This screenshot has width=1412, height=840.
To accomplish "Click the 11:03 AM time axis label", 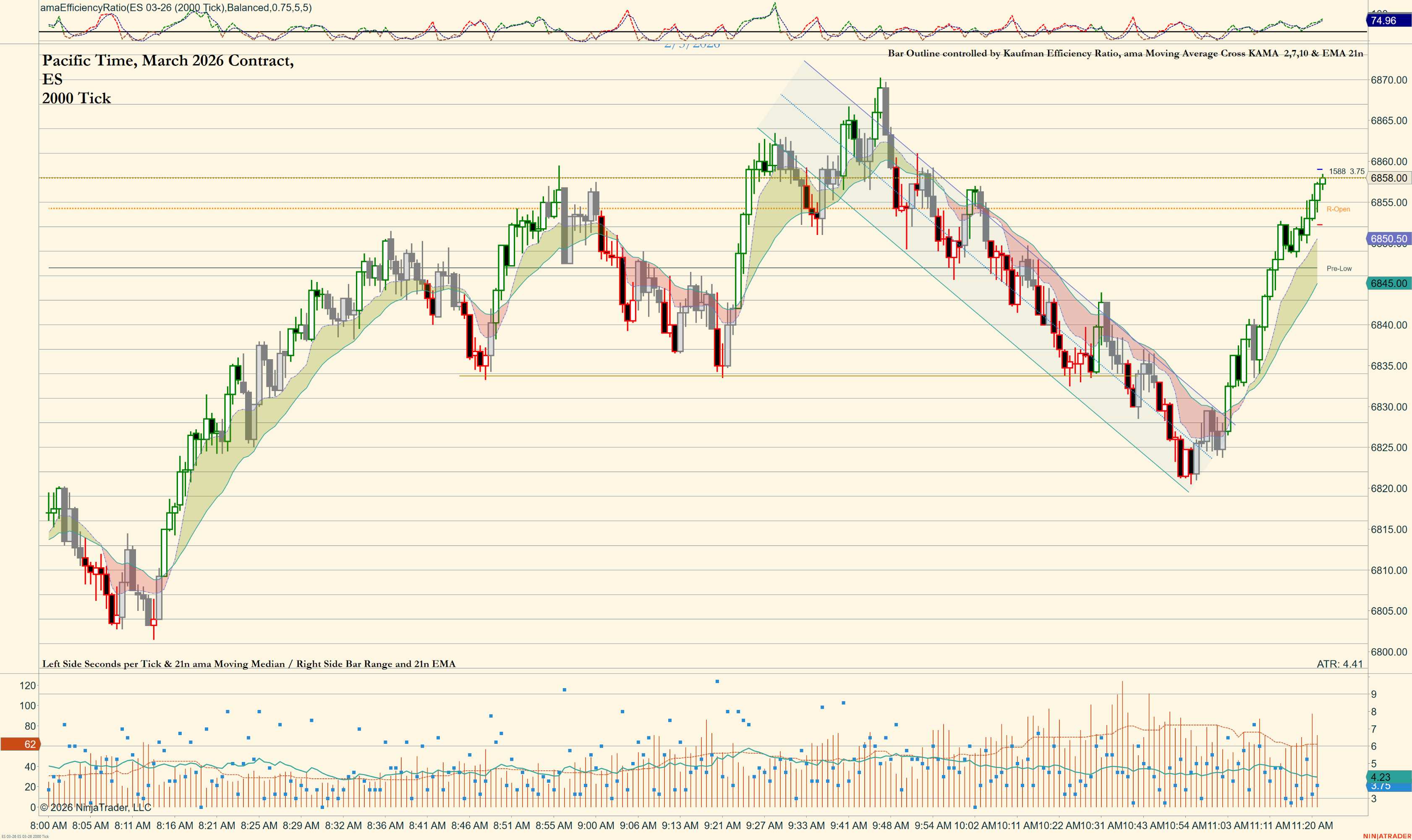I will (x=1228, y=825).
